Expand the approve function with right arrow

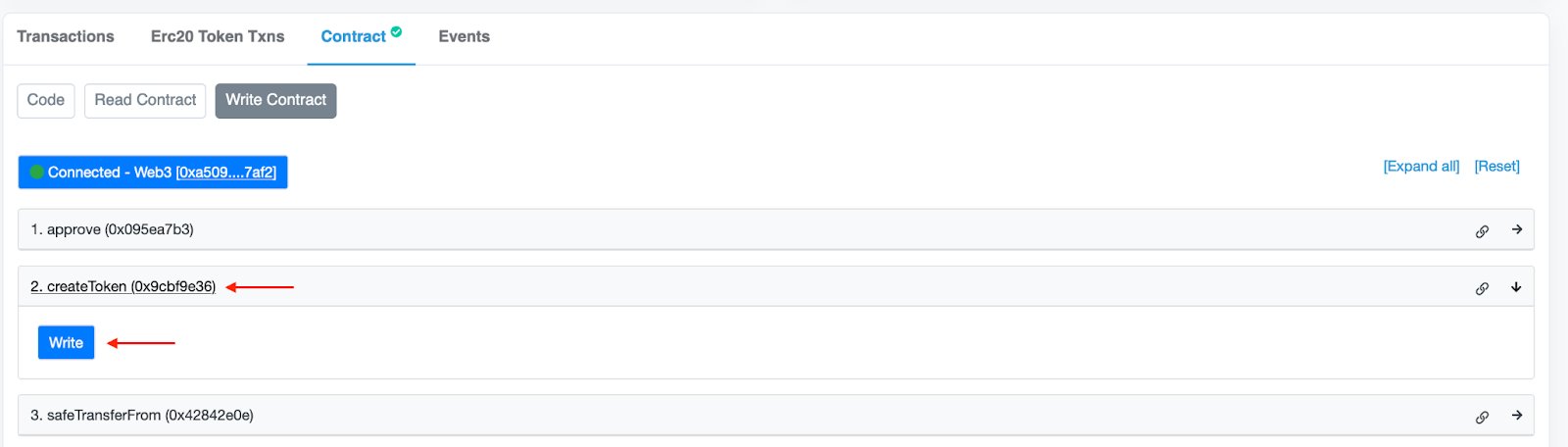(x=1516, y=229)
